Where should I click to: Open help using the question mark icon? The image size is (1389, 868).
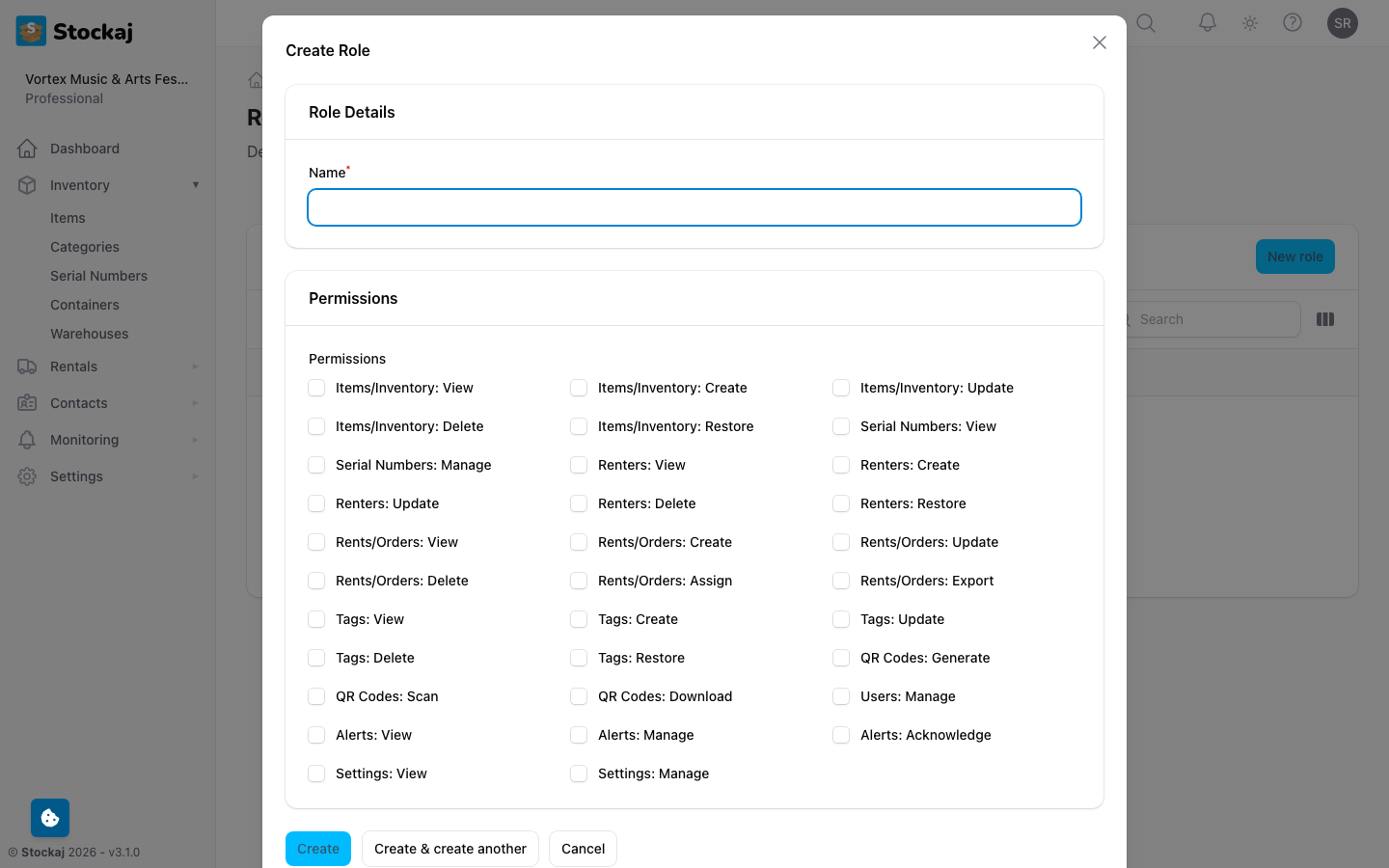pos(1293,23)
